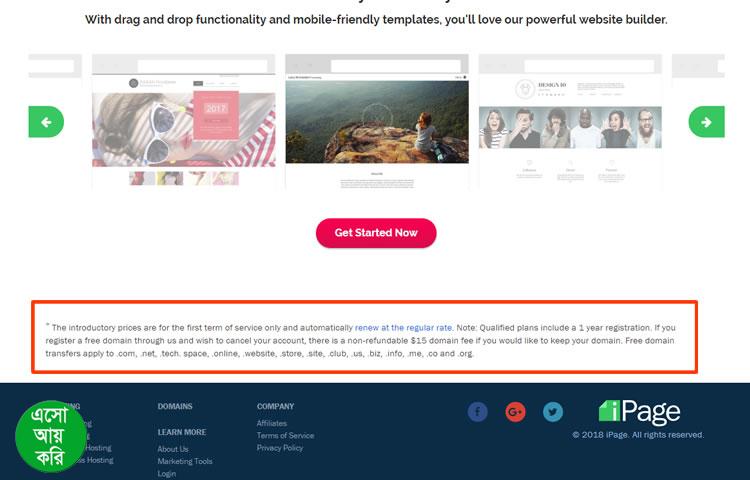The height and width of the screenshot is (480, 750).
Task: Click the COMPANY footer heading
Action: tap(276, 406)
